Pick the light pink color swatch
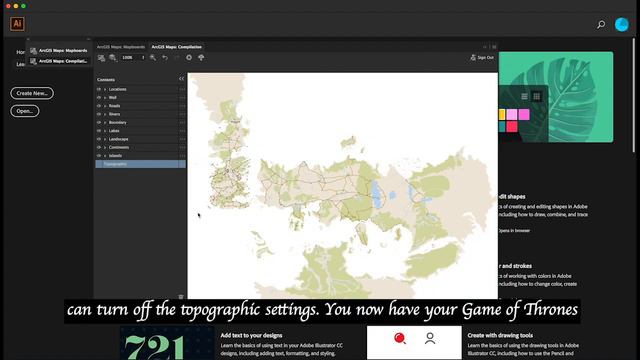Image resolution: width=640 pixels, height=360 pixels. pyautogui.click(x=512, y=114)
